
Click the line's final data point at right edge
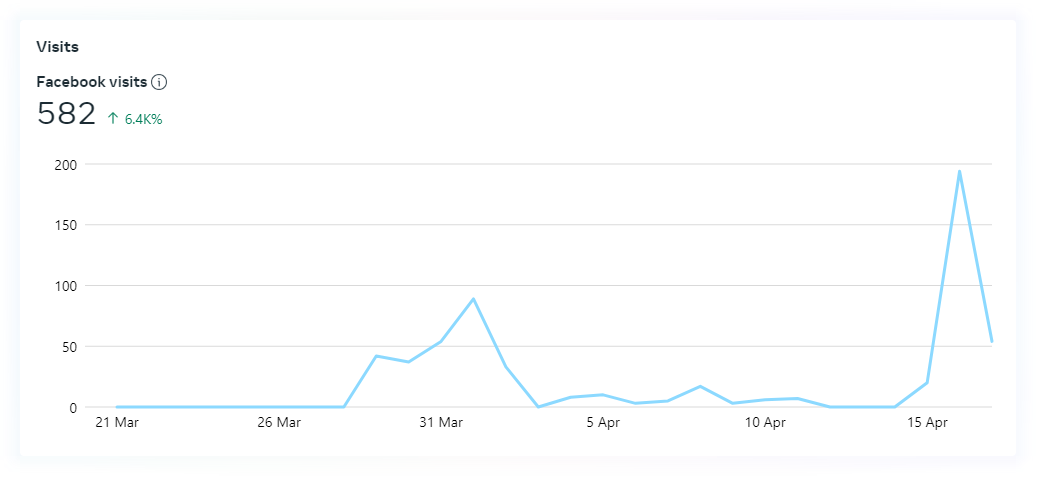tap(991, 341)
